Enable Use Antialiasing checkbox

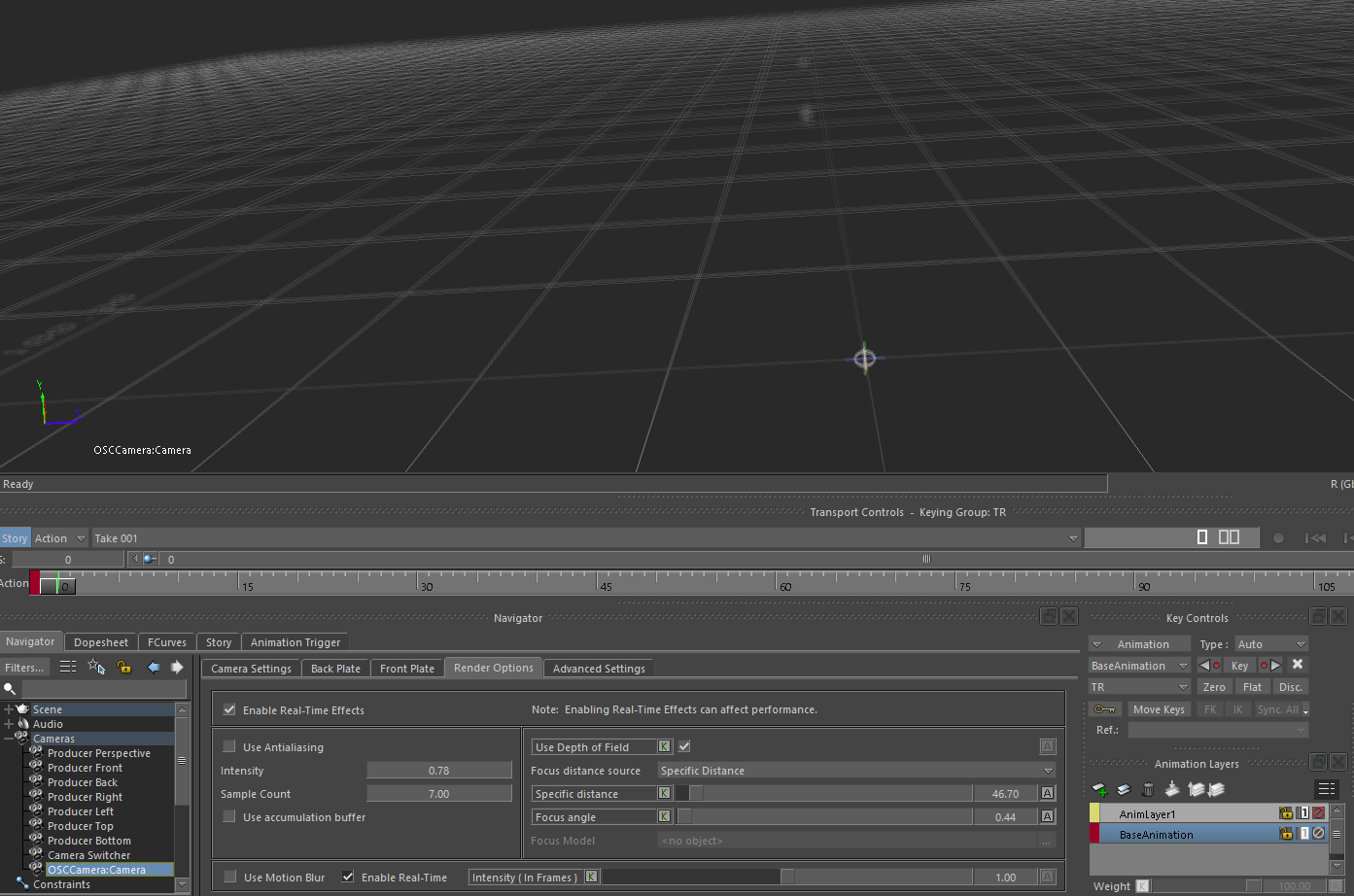[229, 746]
